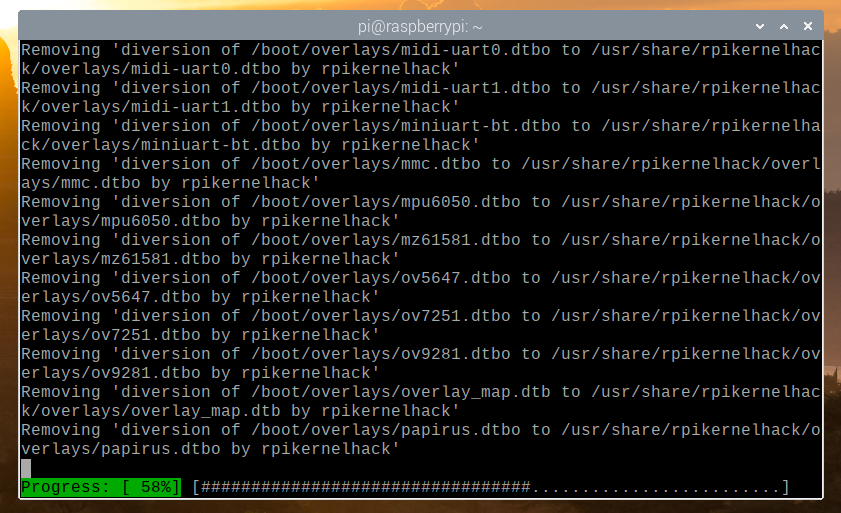This screenshot has height=513, width=841.
Task: Click the '/boot/overlays/papirus.dtbo' path text
Action: coord(386,430)
